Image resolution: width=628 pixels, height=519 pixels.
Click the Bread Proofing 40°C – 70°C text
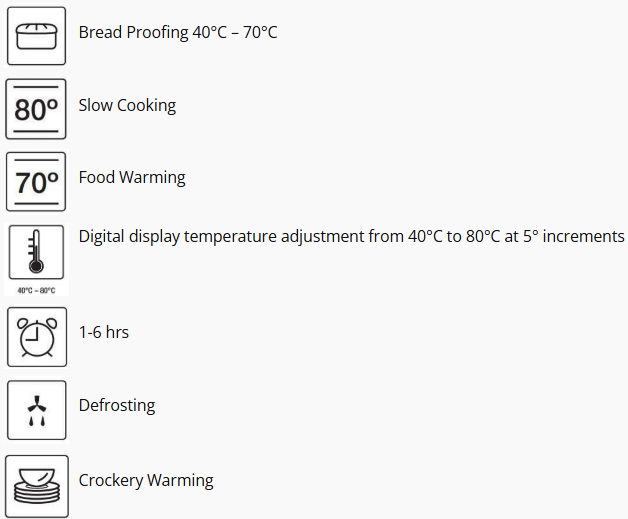coord(178,32)
